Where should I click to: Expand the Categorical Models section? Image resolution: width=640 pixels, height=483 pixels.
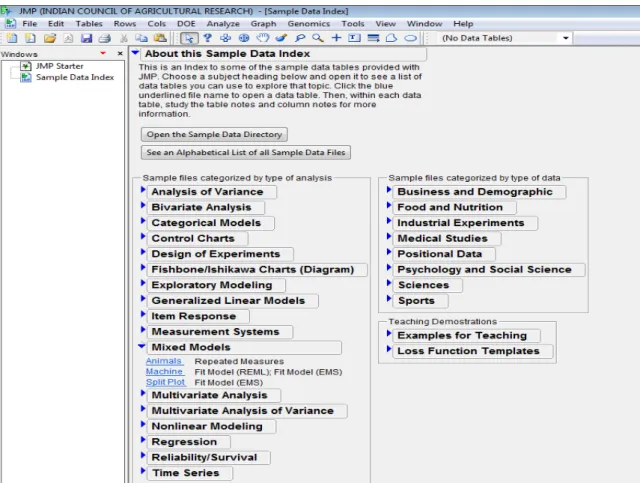(x=143, y=220)
